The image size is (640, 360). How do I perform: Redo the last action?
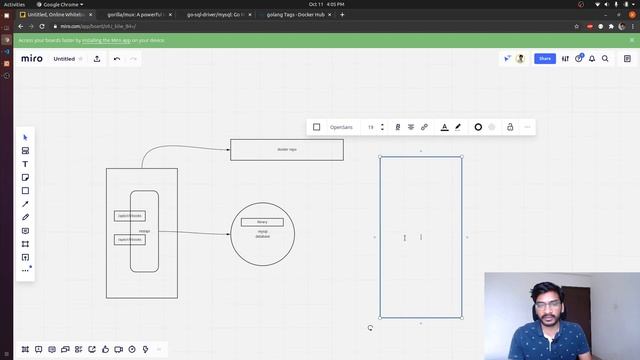coord(133,59)
